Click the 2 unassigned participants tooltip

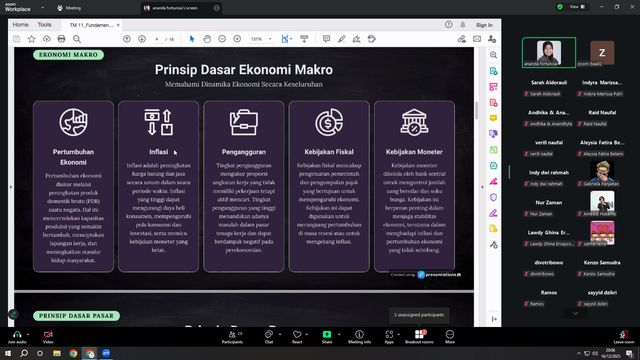[419, 315]
